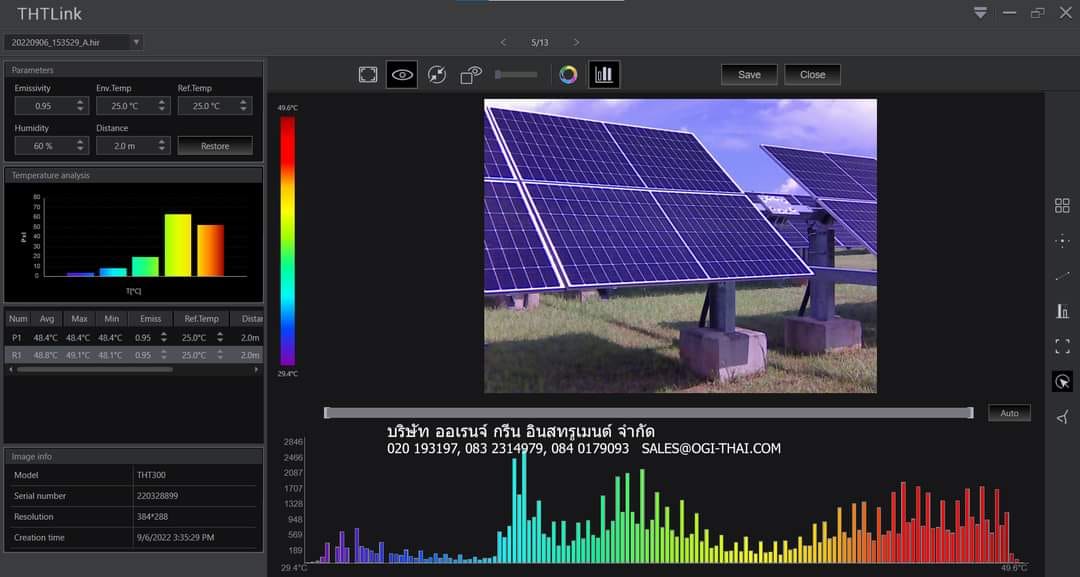Select the point measurement tool
This screenshot has width=1080, height=577.
point(1062,241)
